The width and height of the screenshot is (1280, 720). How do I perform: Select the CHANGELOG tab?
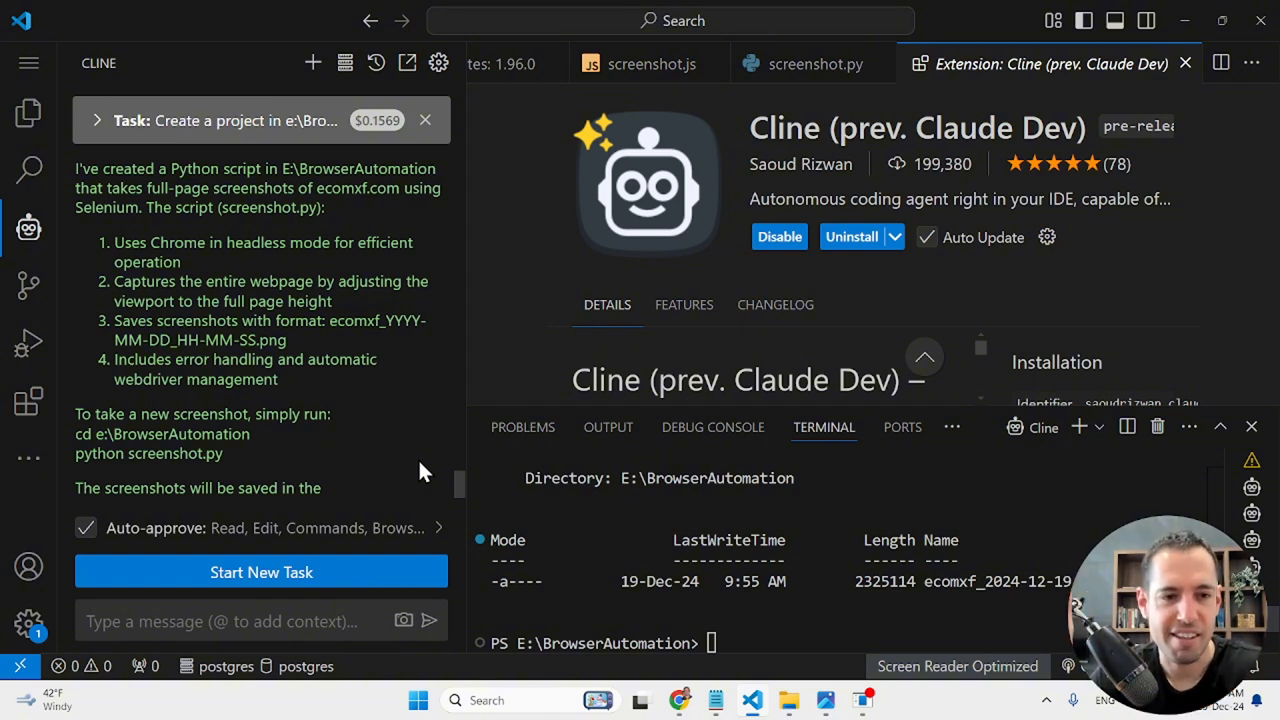coord(775,305)
